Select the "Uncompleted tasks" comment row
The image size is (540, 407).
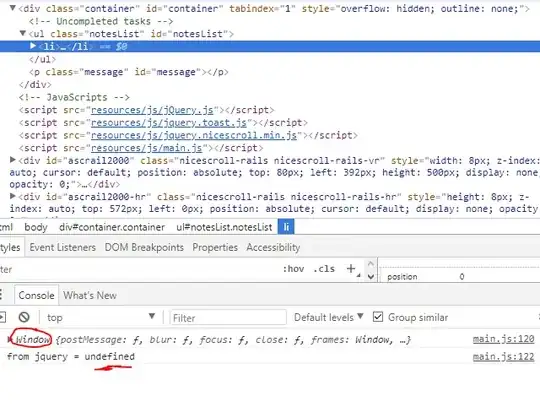point(101,21)
